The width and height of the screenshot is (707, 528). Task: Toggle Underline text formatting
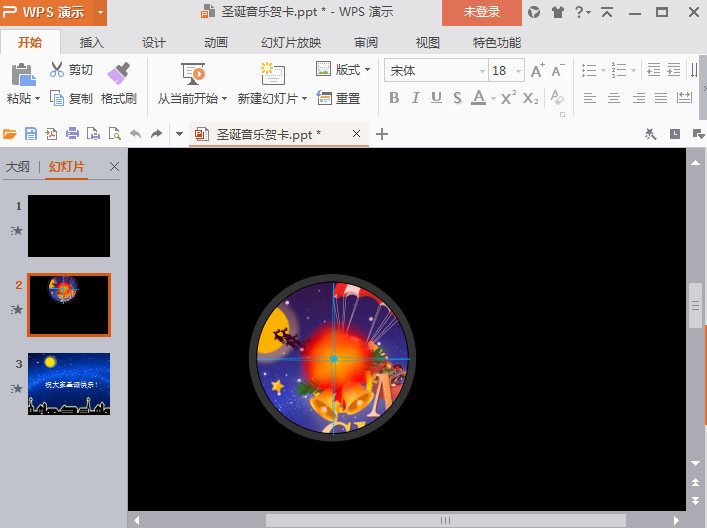click(x=436, y=98)
